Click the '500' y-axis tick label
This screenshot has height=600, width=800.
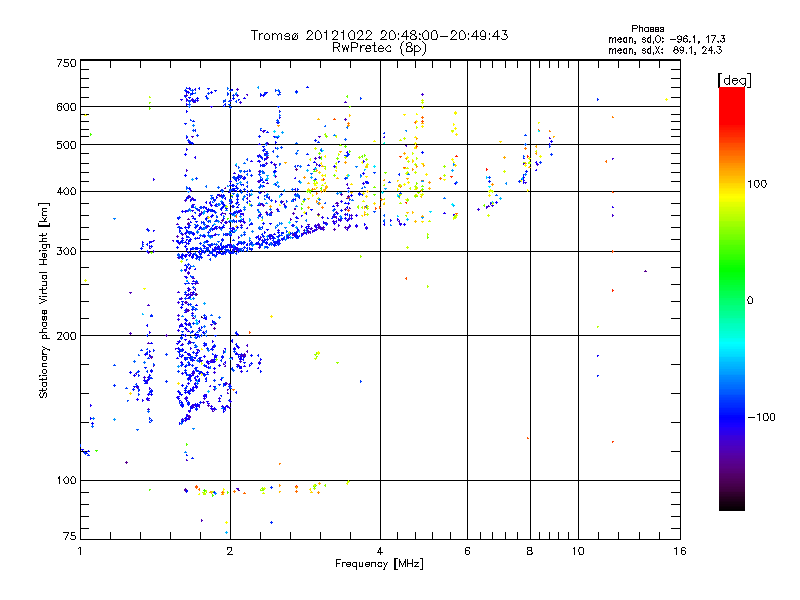(x=66, y=145)
